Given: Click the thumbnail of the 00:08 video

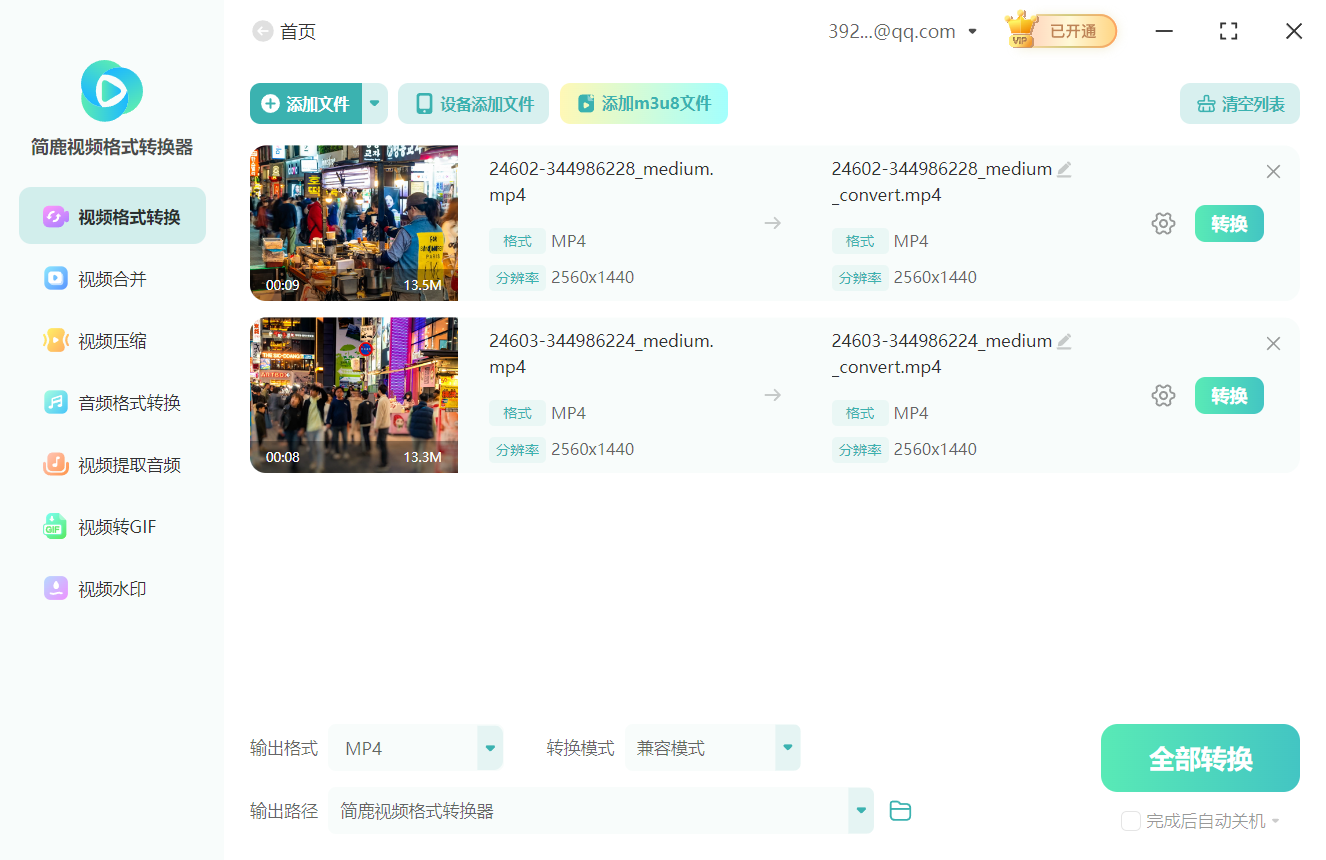Looking at the screenshot, I should coord(353,395).
